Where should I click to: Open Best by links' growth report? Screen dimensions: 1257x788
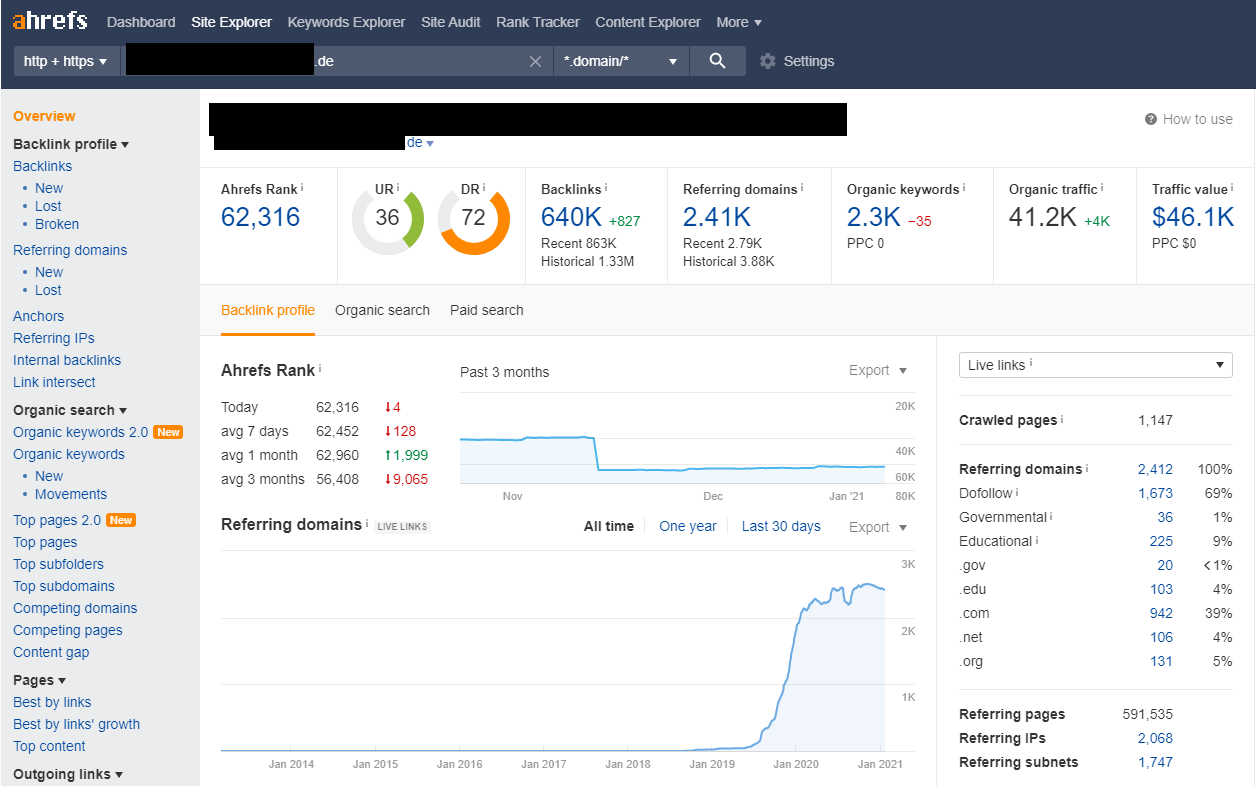76,724
